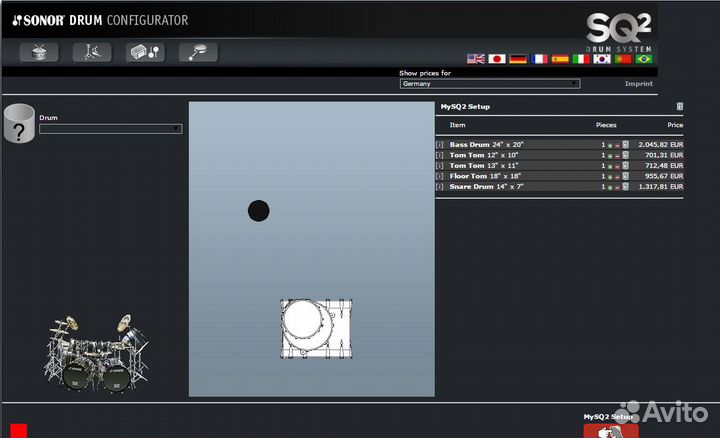Image resolution: width=720 pixels, height=438 pixels.
Task: Open the cases and accessories category
Action: (x=145, y=53)
